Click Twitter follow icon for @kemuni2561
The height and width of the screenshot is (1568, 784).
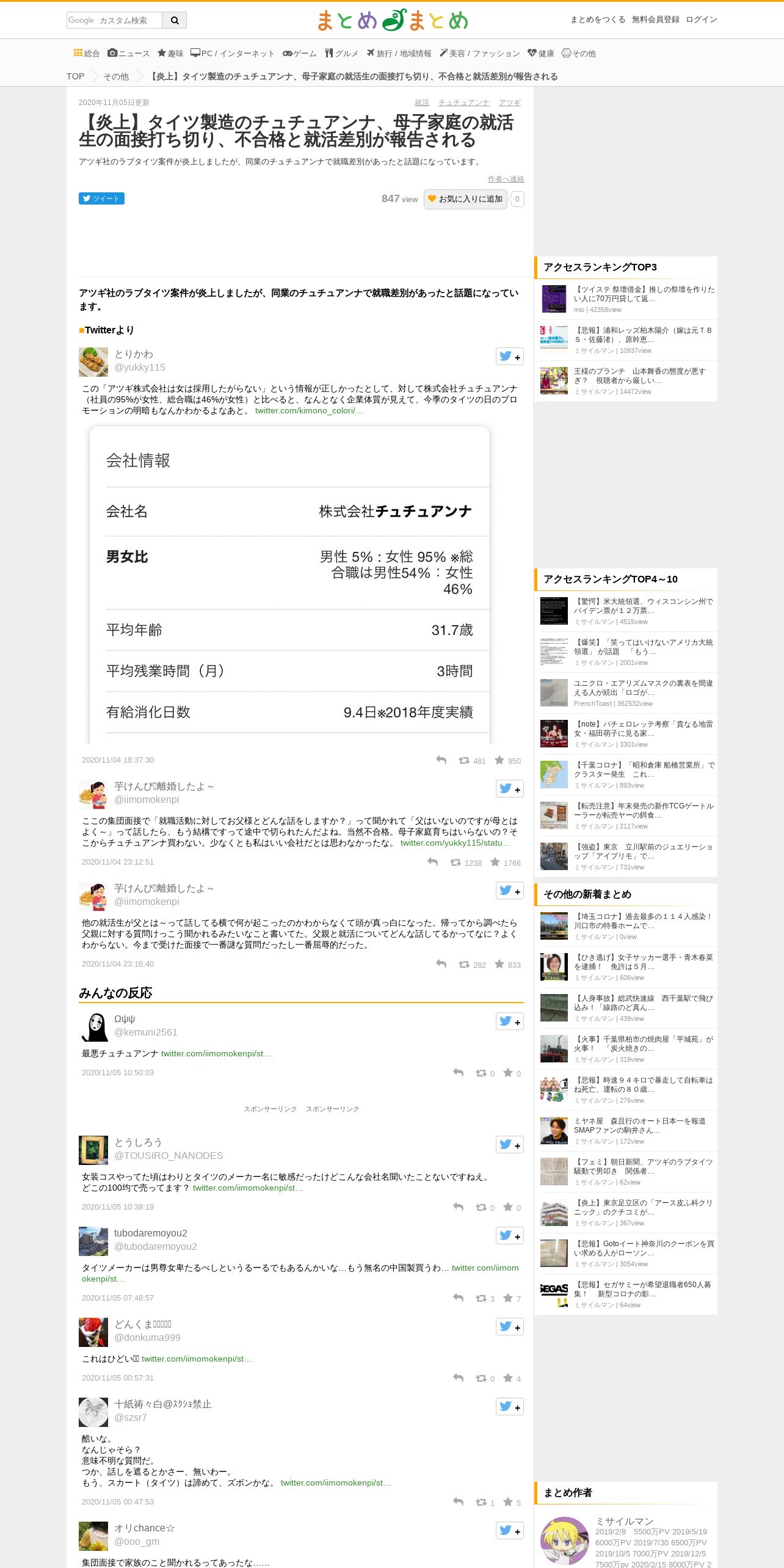click(x=510, y=1021)
